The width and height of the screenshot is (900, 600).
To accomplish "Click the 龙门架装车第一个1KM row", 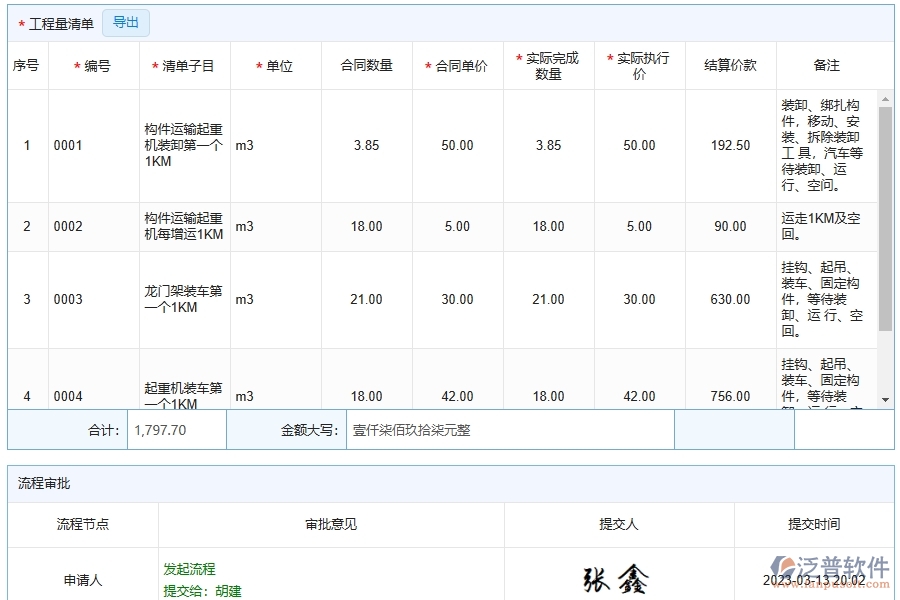I will tap(184, 299).
